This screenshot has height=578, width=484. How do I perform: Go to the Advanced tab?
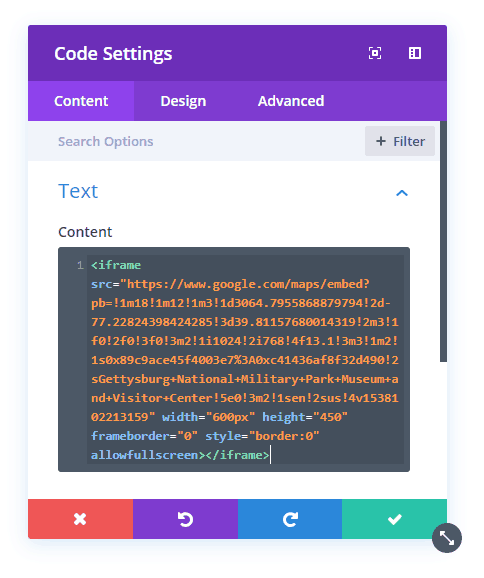291,101
